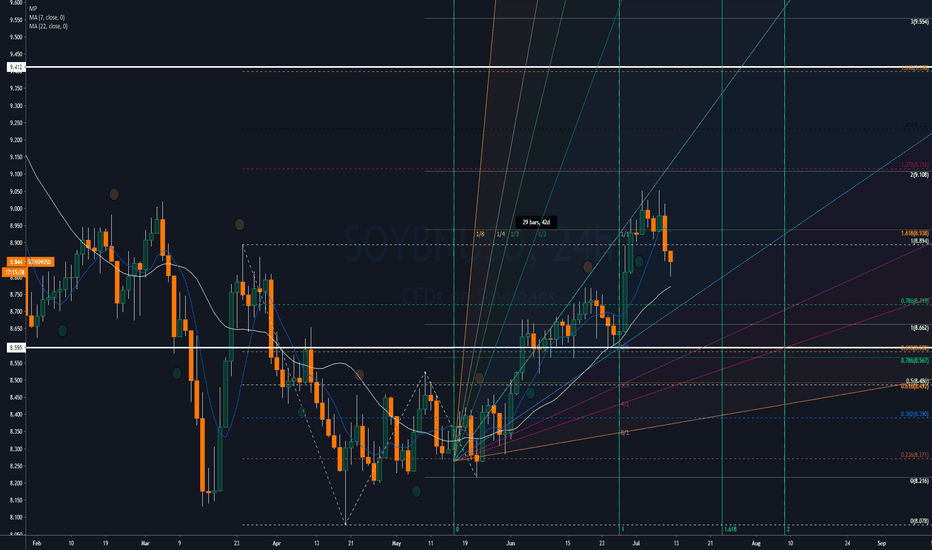This screenshot has height=550, width=932.
Task: Select the 0(8.078) Fibonacci level label
Action: [x=919, y=521]
